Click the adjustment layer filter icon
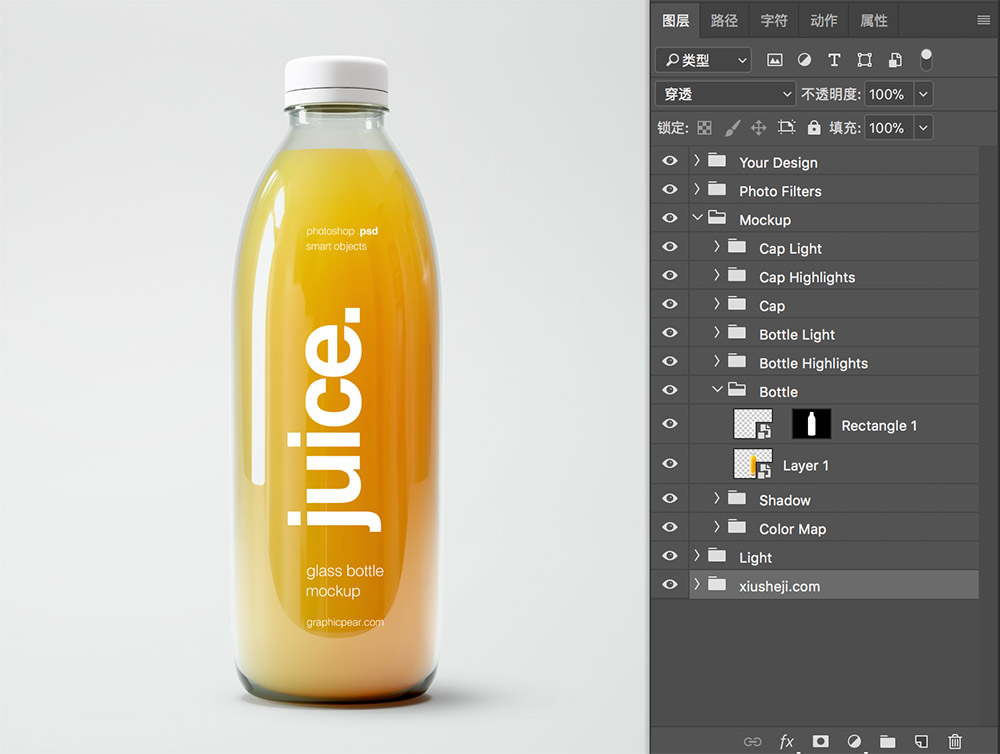1000x754 pixels. click(x=804, y=60)
